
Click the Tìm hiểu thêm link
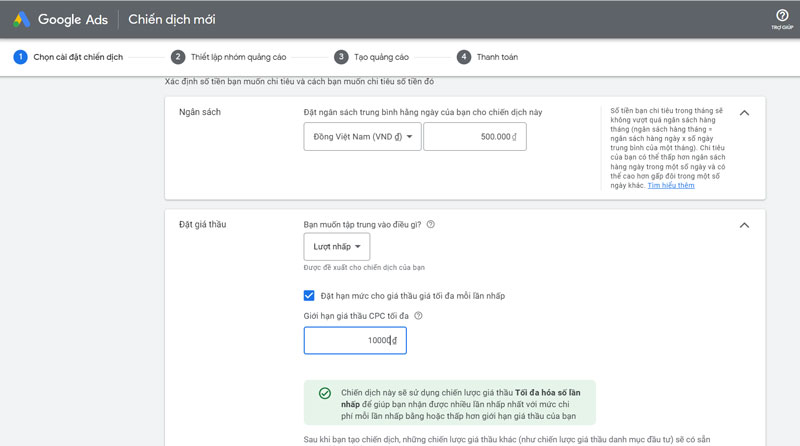[670, 186]
